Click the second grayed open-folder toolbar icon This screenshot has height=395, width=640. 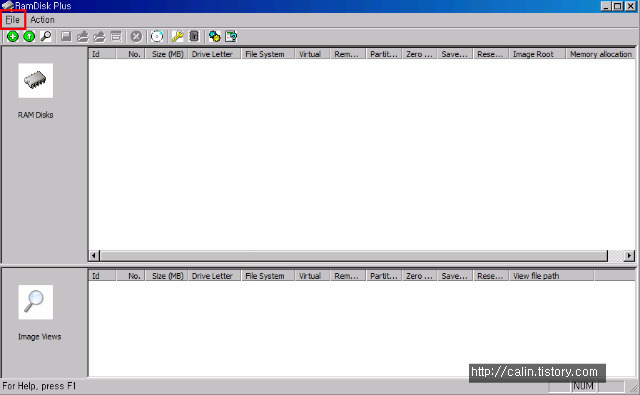tap(99, 37)
